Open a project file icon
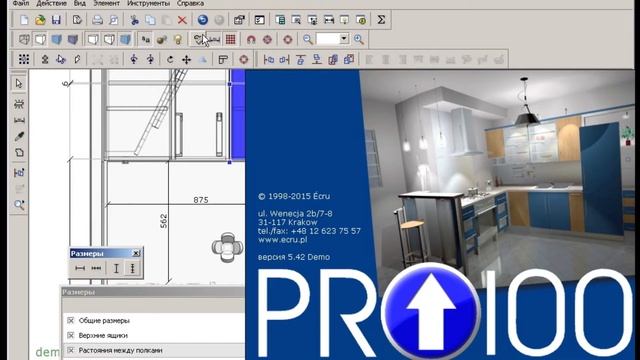 tap(40, 20)
